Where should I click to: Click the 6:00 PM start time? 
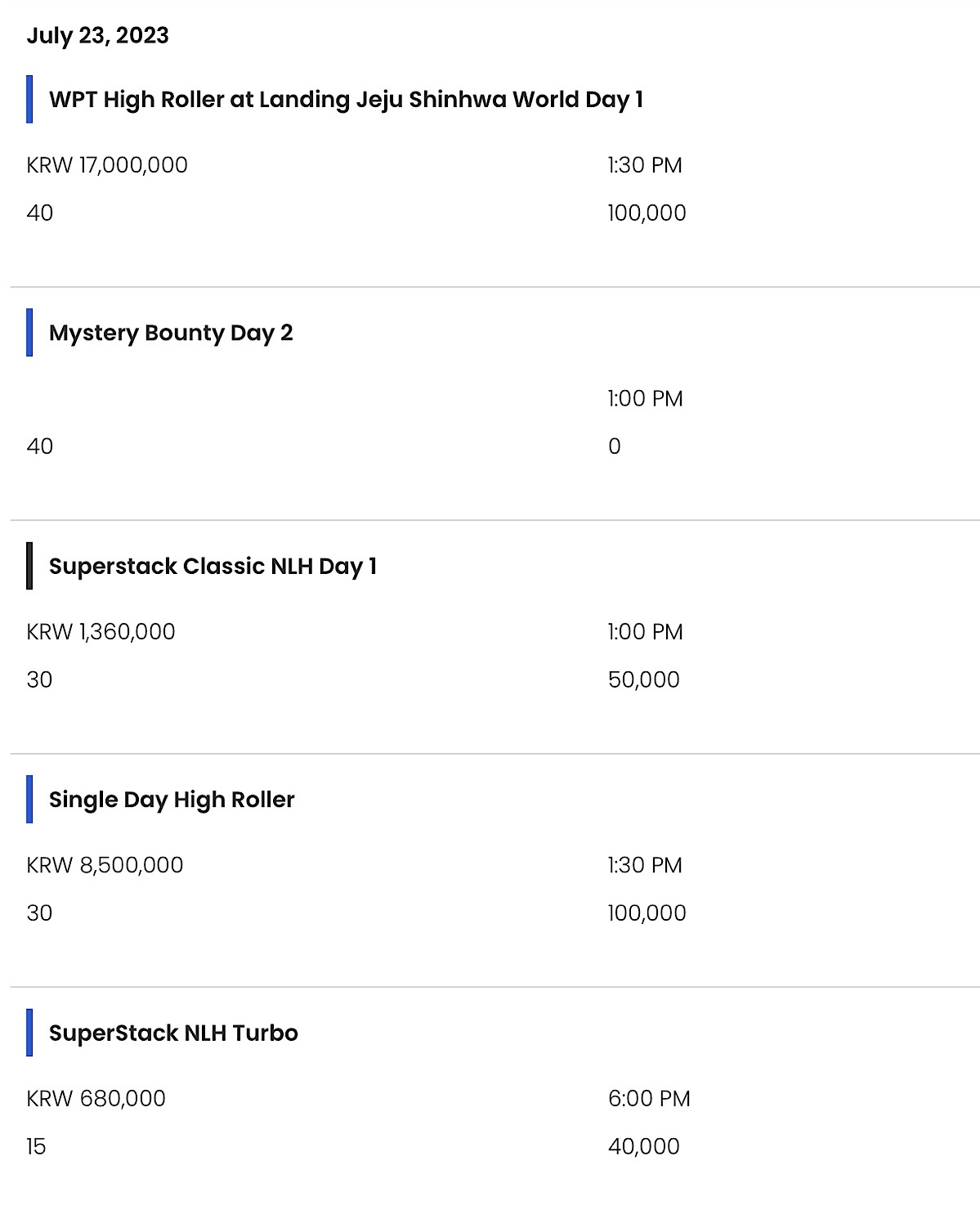click(649, 1098)
